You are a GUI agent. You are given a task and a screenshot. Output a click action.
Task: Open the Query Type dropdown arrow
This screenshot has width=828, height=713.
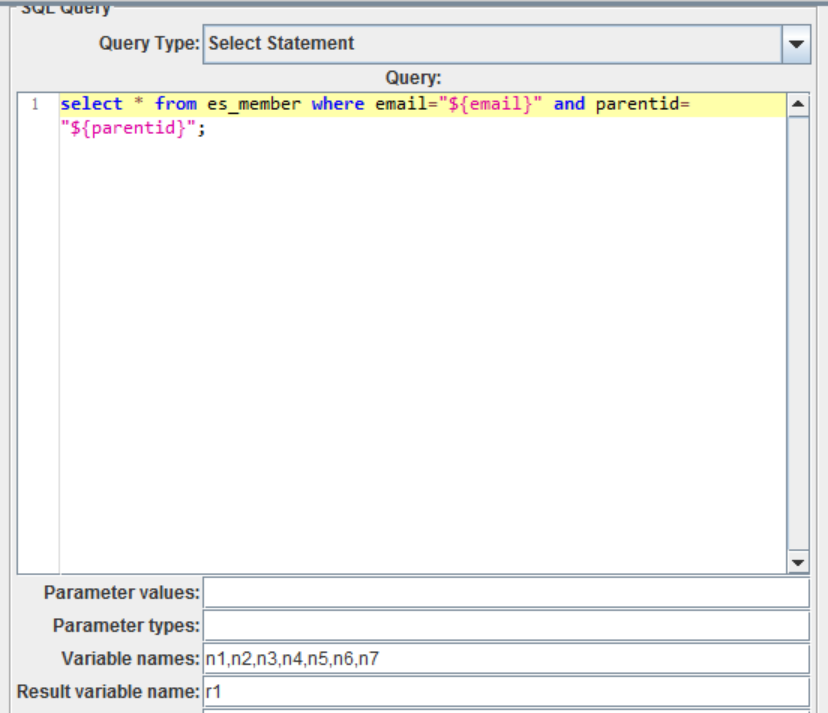796,44
